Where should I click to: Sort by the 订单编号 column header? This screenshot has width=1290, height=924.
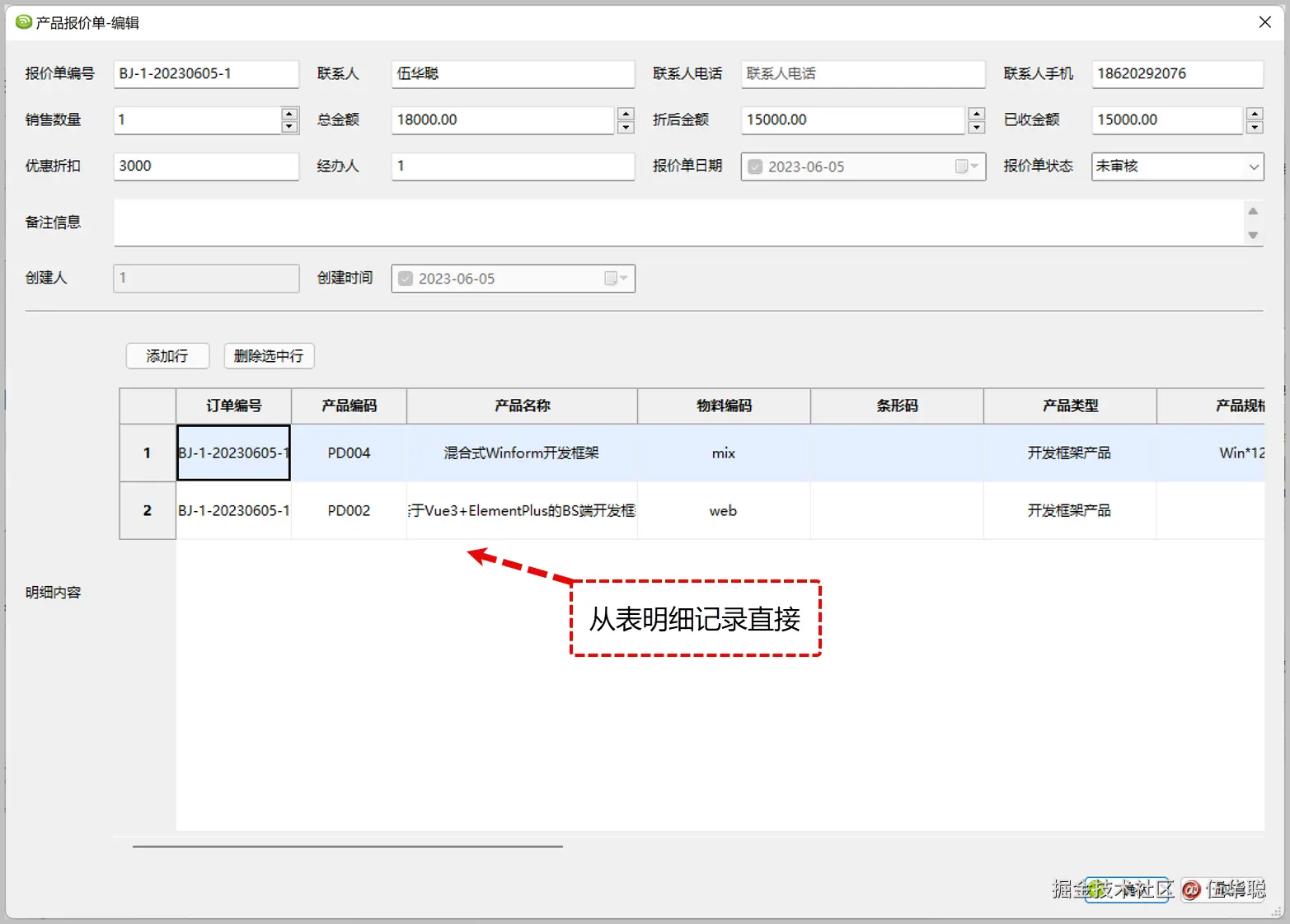234,406
